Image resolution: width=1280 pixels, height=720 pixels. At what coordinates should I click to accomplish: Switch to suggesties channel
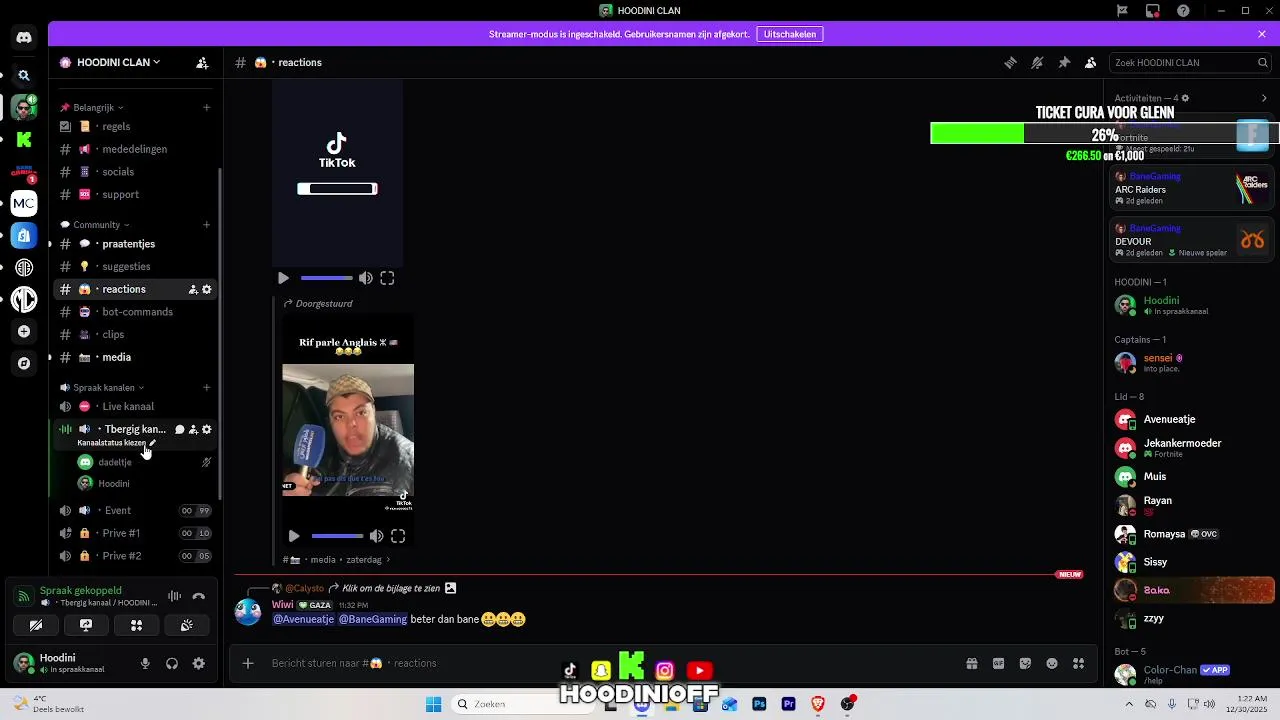tap(135, 266)
